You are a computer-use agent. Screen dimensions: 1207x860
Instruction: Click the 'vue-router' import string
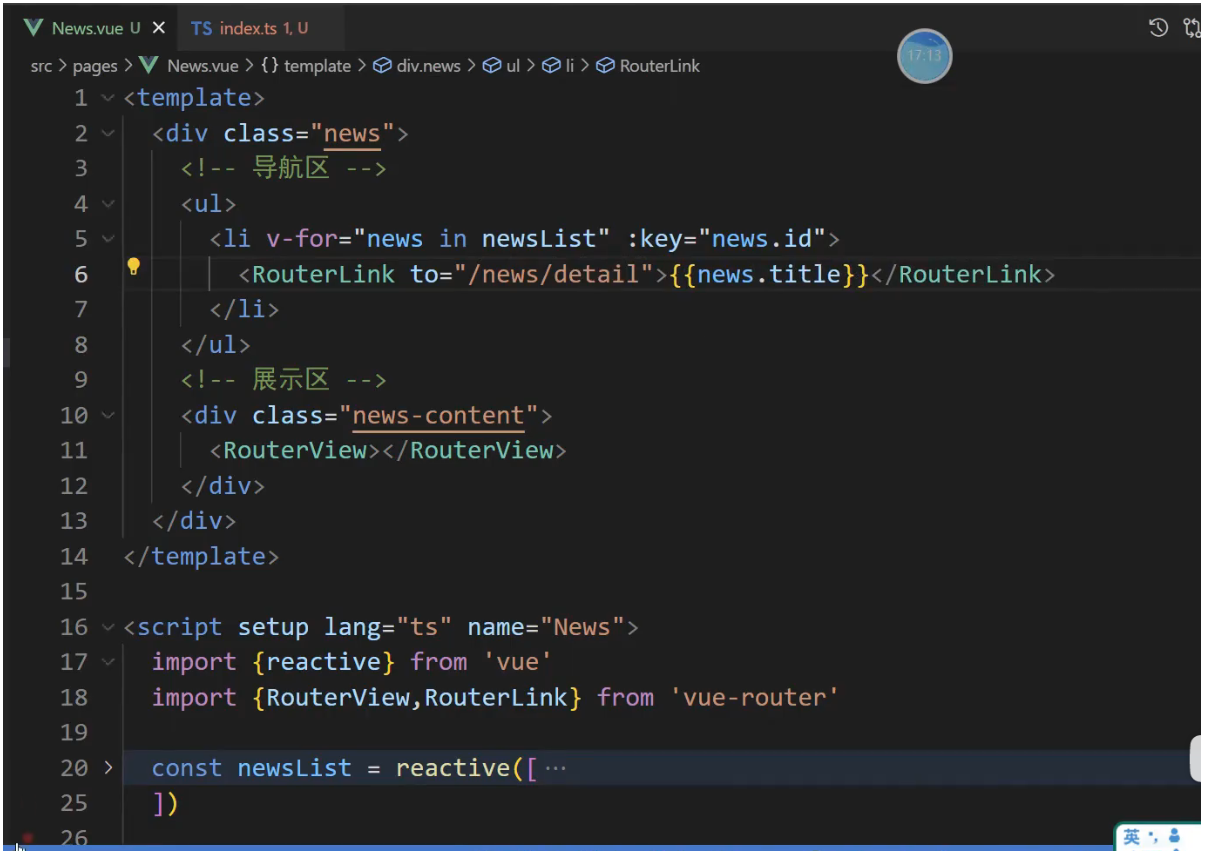[754, 697]
